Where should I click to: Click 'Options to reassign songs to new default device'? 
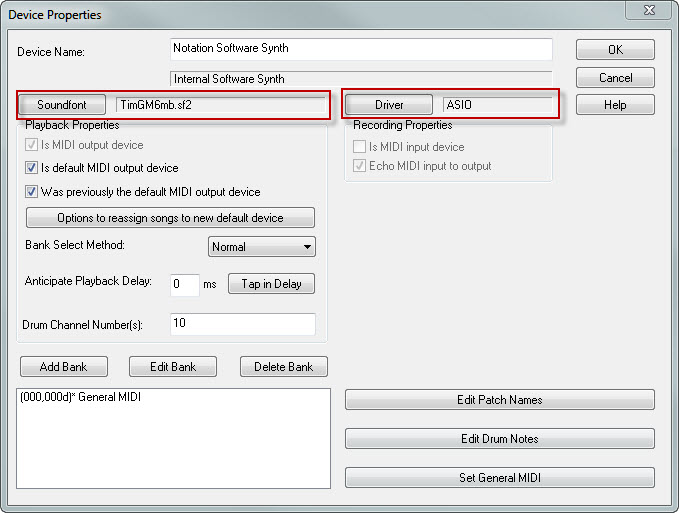coord(170,218)
